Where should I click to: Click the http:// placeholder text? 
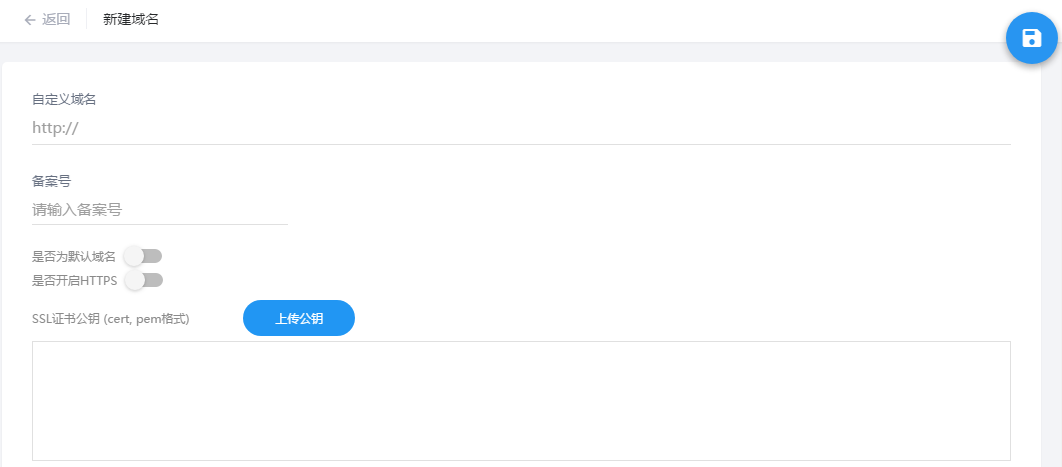[x=56, y=128]
